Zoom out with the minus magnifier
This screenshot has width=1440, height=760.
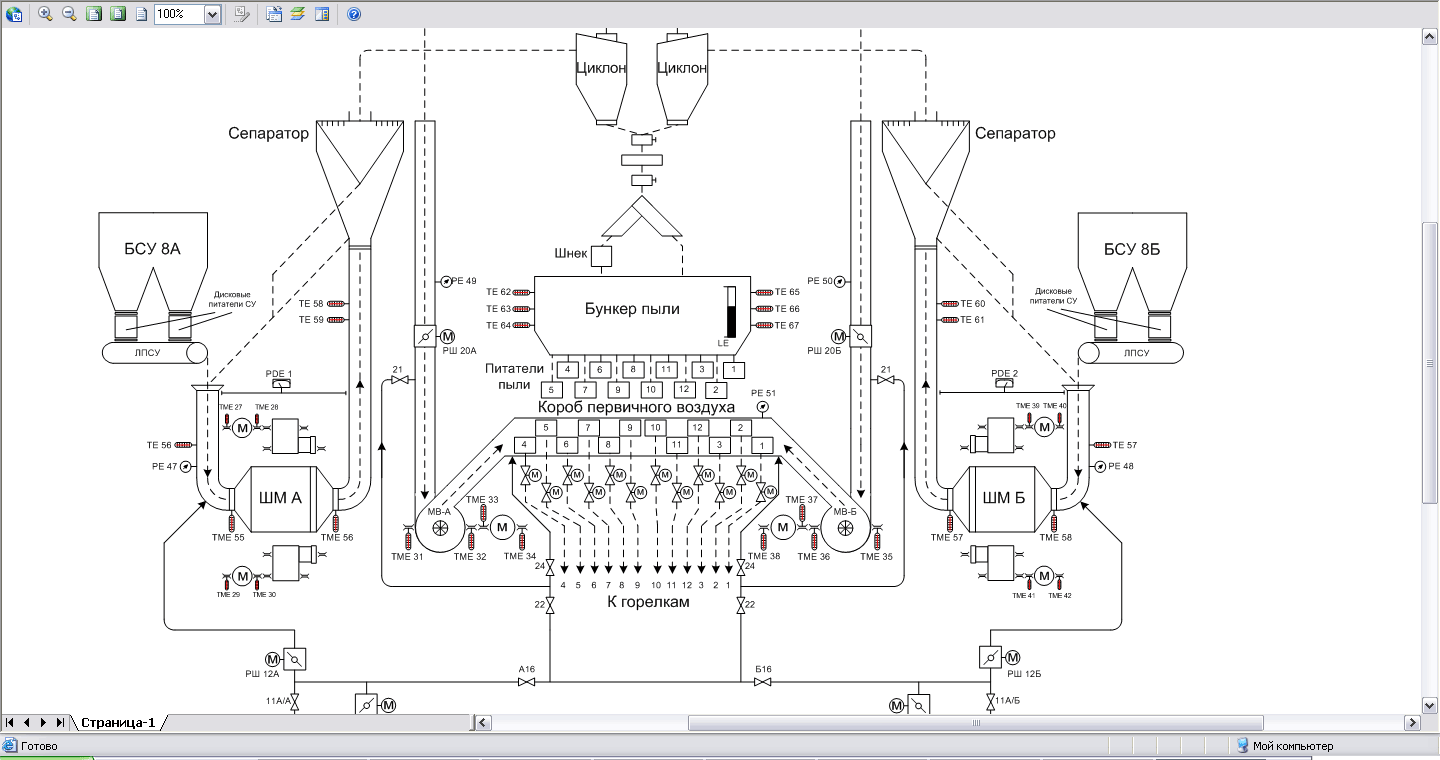pyautogui.click(x=70, y=14)
